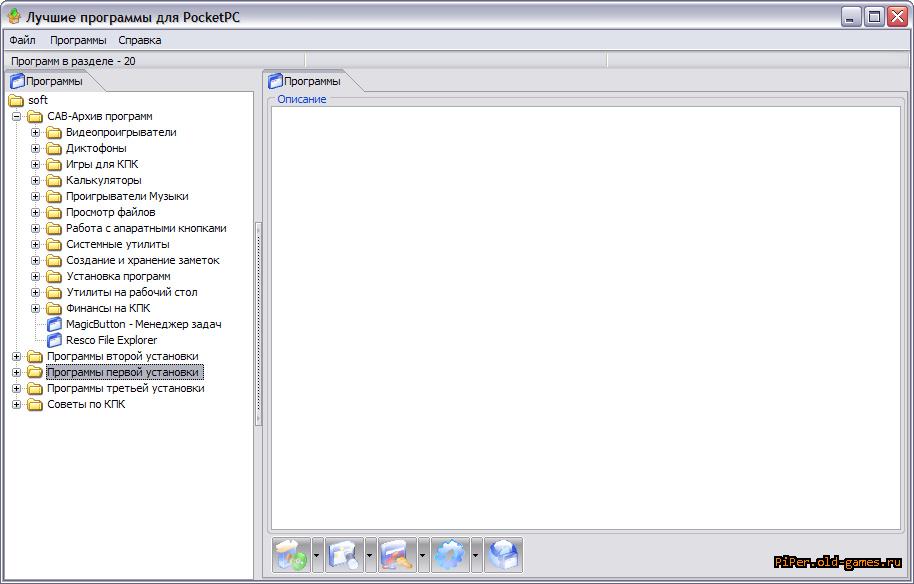Click the install package toolbar icon with green disc
This screenshot has width=914, height=584.
click(x=292, y=554)
